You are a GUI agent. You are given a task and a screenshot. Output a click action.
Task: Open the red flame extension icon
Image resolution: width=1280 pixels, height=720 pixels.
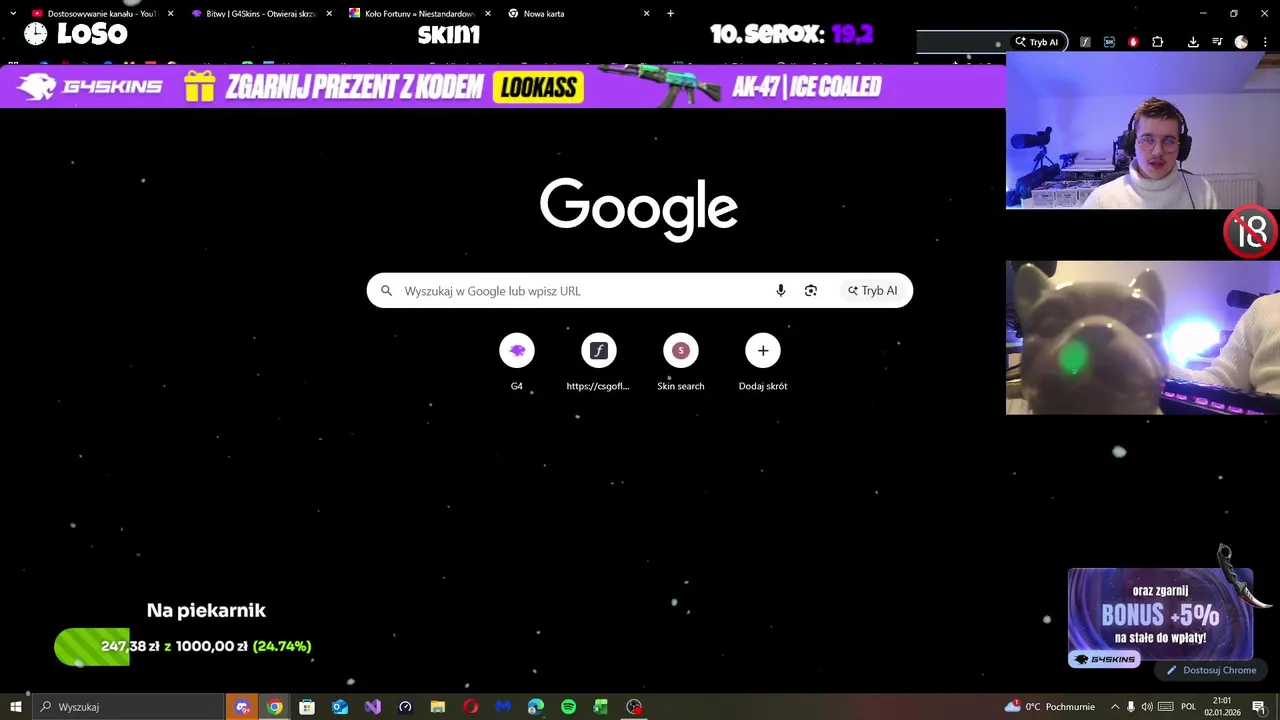1133,42
